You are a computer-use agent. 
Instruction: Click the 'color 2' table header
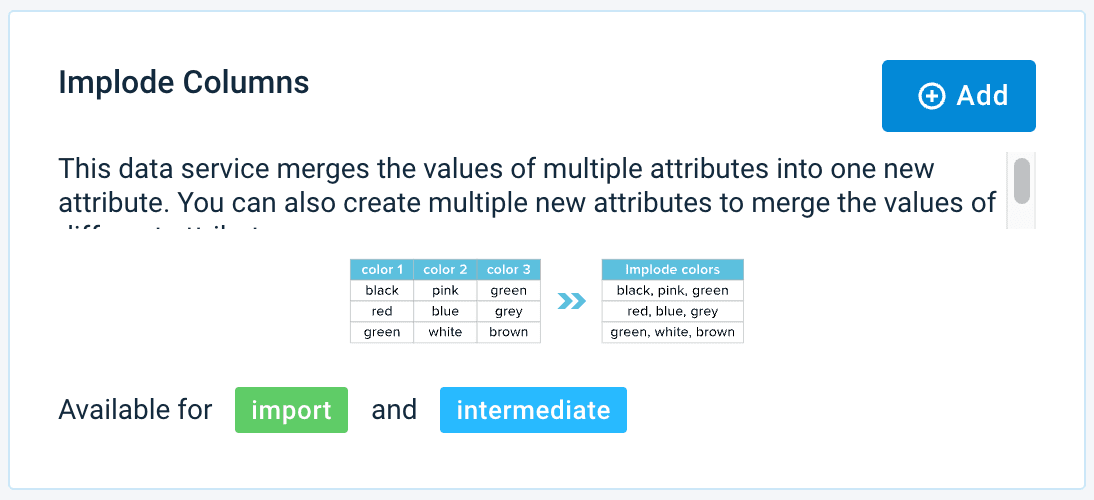445,270
